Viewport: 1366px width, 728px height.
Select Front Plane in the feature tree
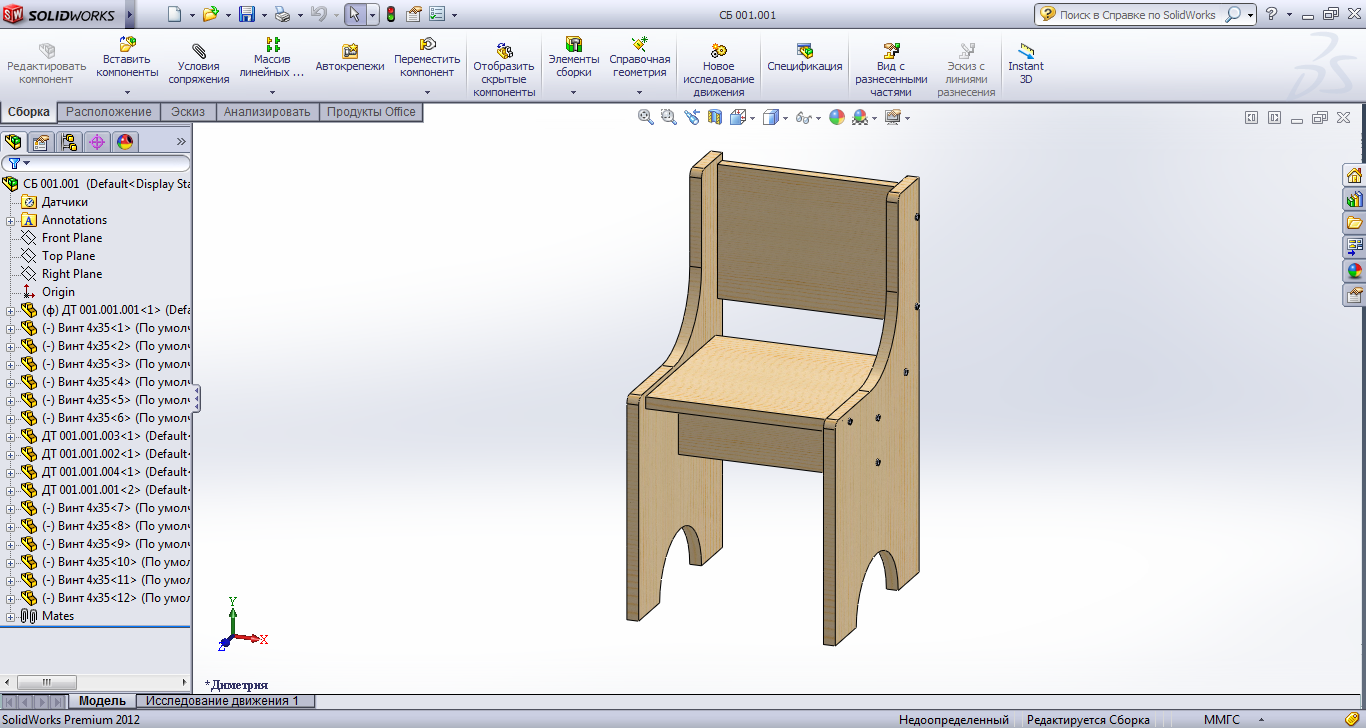click(x=72, y=238)
